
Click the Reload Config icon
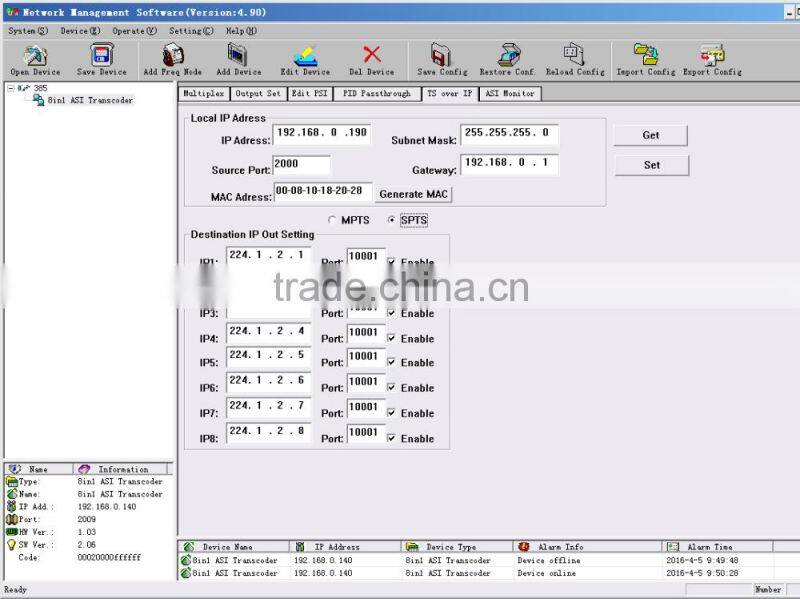[x=574, y=55]
